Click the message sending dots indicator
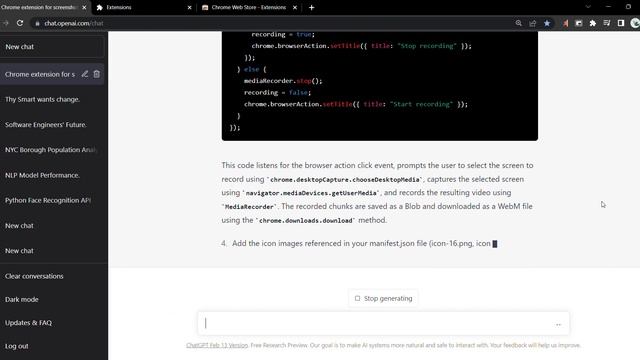640x360 pixels. coord(558,324)
